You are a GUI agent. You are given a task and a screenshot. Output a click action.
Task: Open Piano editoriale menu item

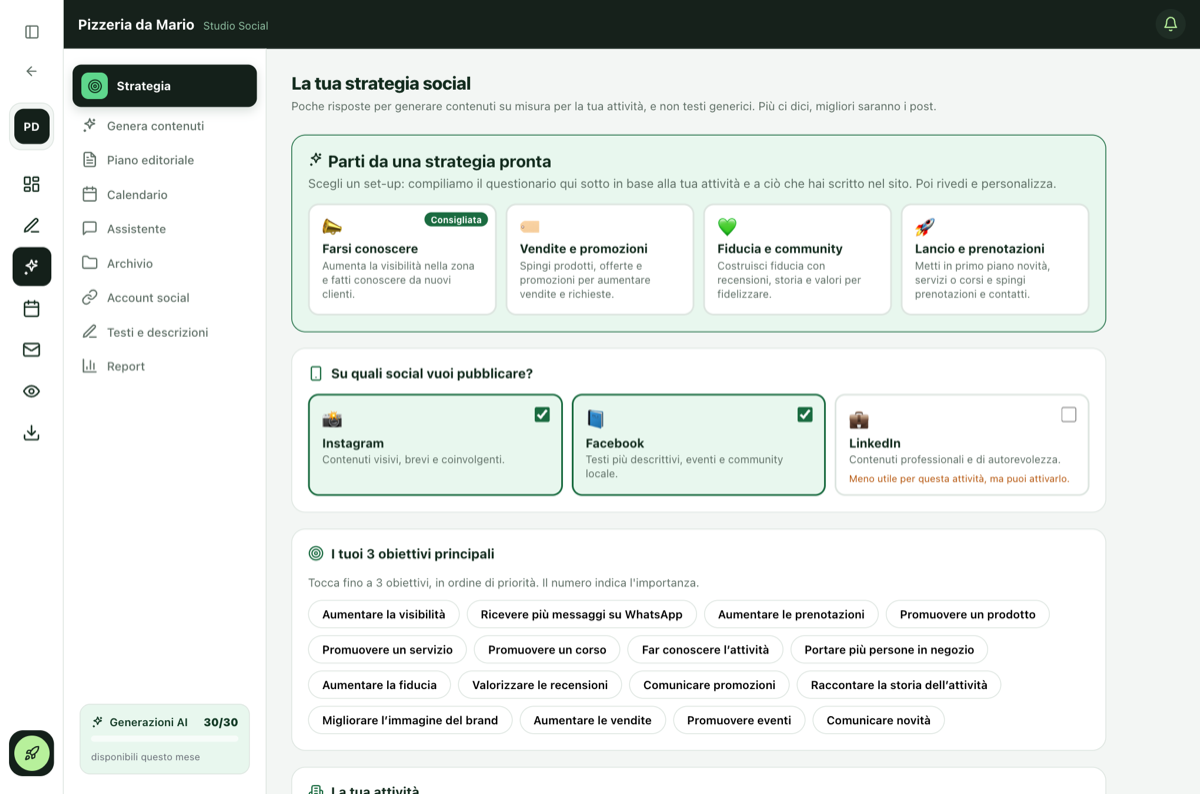[165, 160]
